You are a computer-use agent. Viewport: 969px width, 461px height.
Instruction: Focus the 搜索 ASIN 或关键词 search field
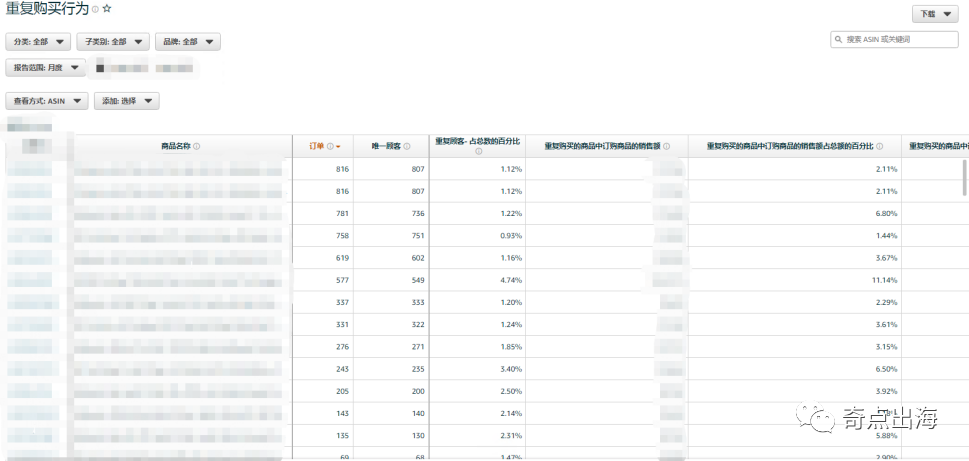click(x=894, y=40)
